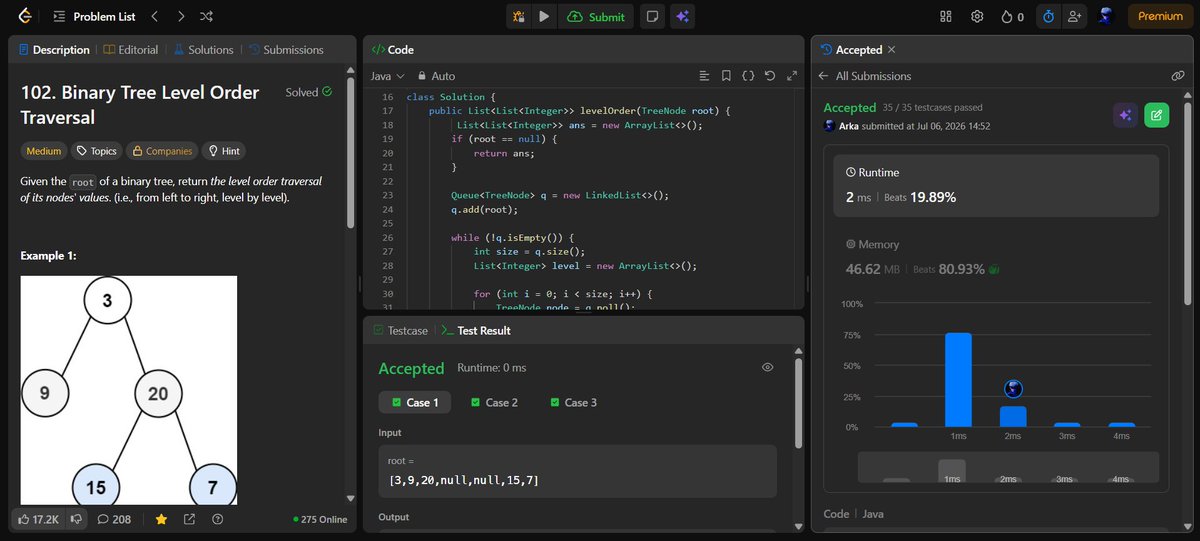This screenshot has width=1200, height=541.
Task: Click the 275 Online indicator
Action: (319, 519)
